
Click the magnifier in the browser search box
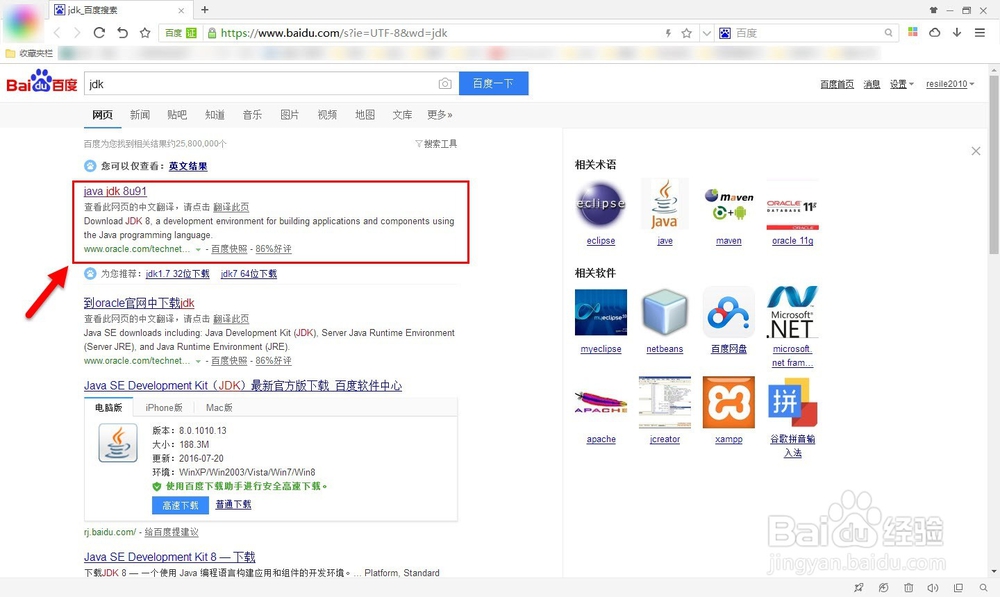point(888,33)
